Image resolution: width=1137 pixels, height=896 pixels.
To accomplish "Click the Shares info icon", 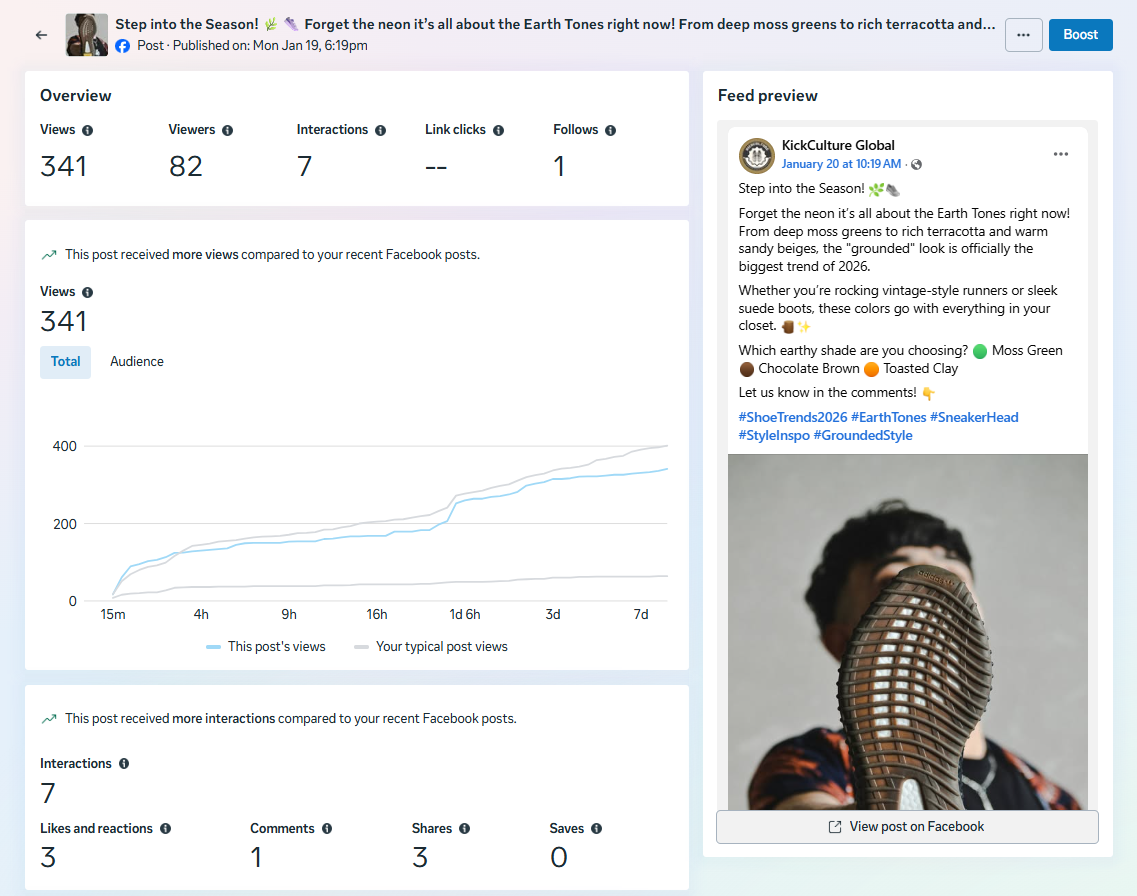I will click(x=465, y=829).
